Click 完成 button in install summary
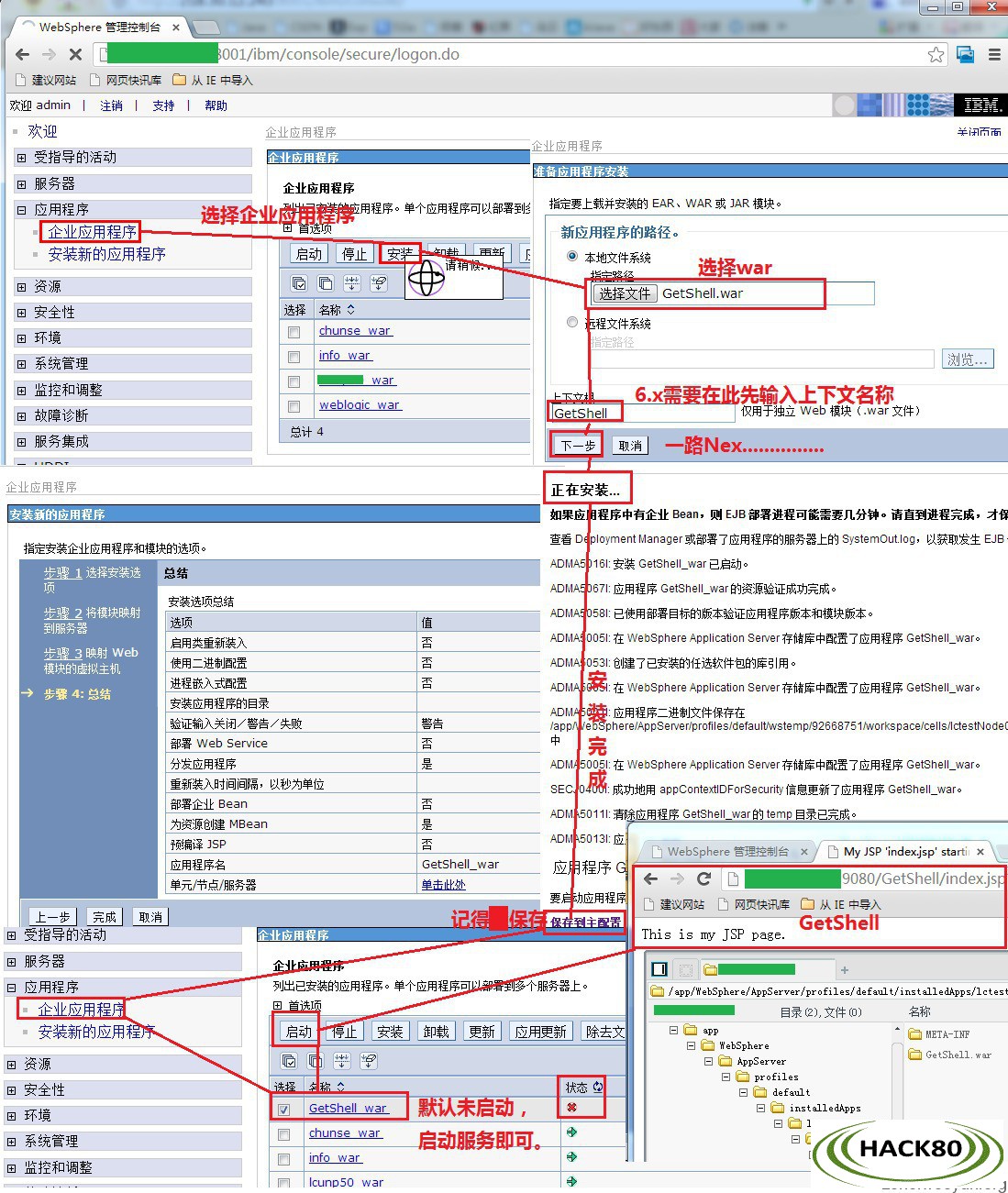Image resolution: width=1008 pixels, height=1193 pixels. (105, 916)
